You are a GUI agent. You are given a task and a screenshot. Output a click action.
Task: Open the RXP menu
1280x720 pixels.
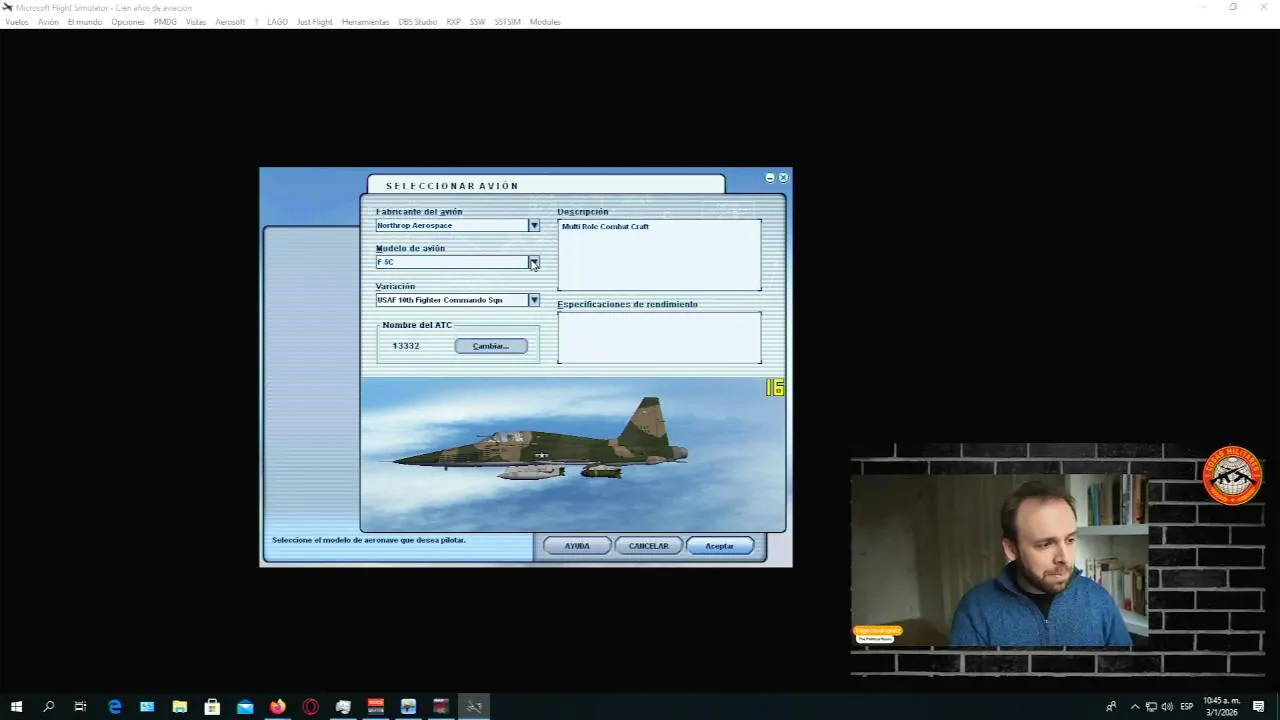pyautogui.click(x=453, y=22)
